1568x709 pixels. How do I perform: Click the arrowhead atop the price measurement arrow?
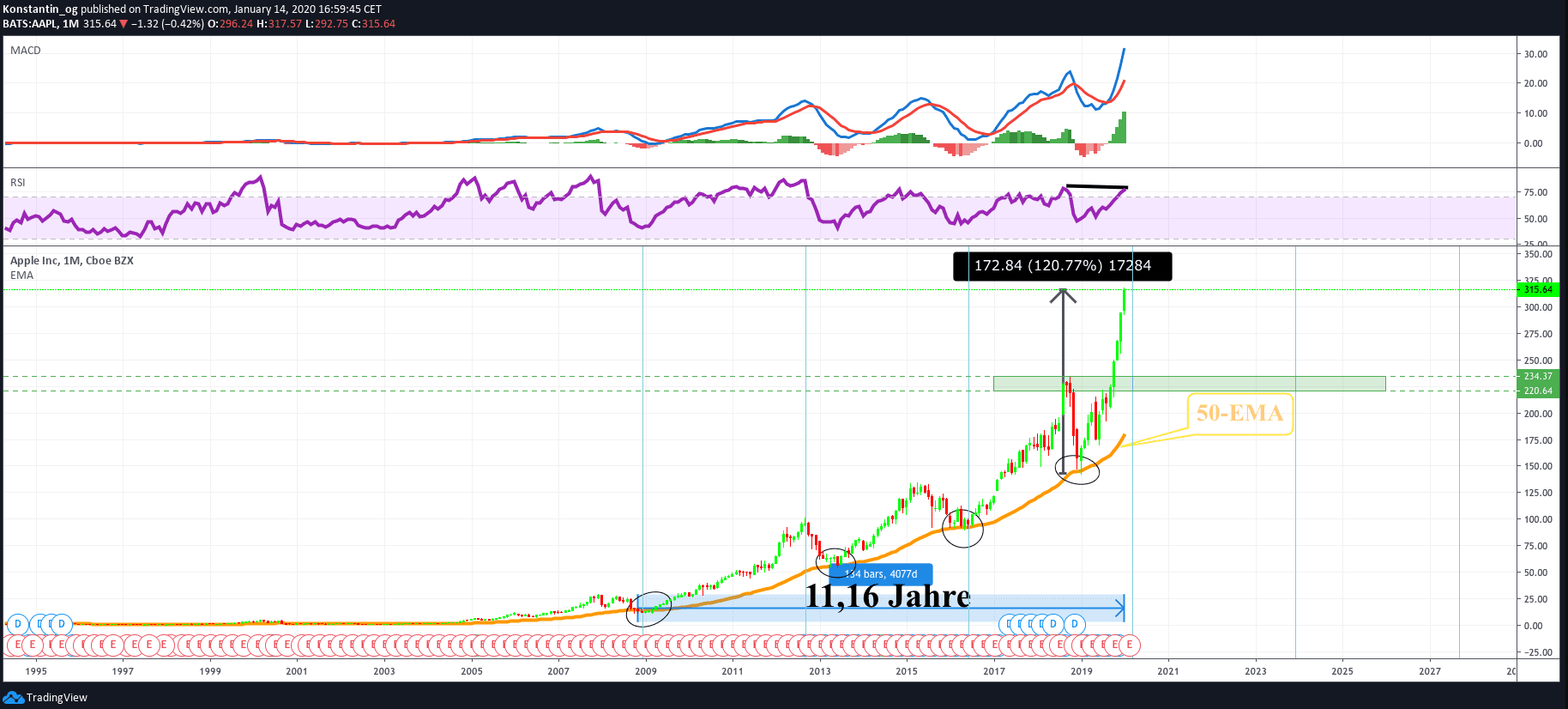1063,294
